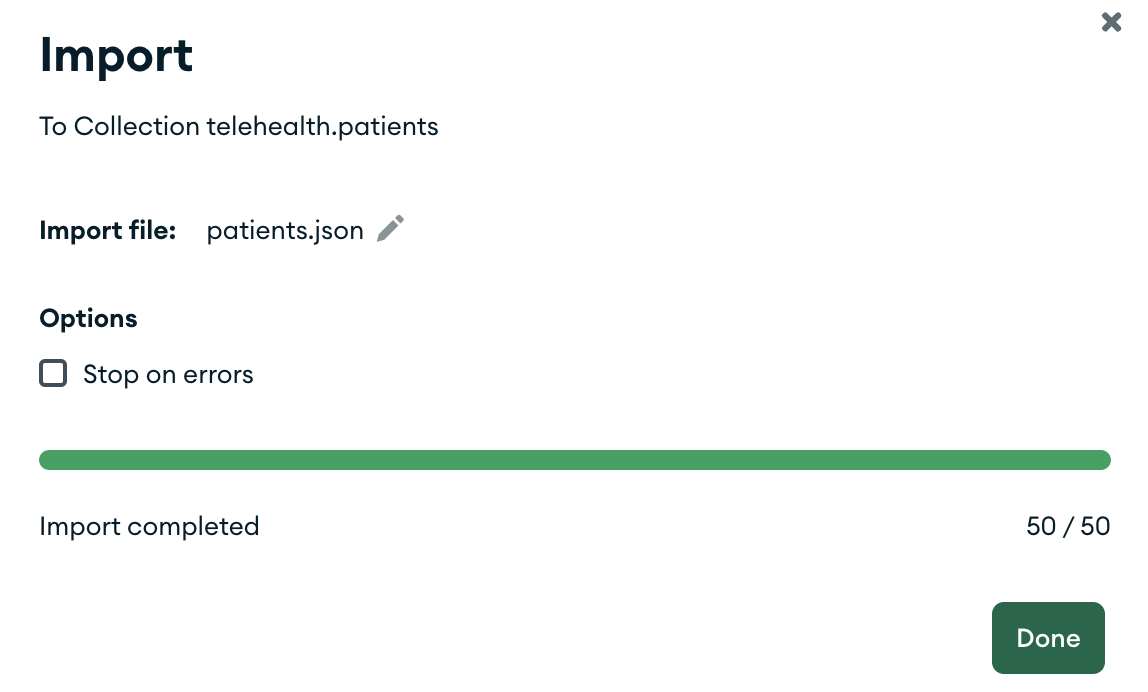
Task: Confirm the completed import with Done
Action: click(1048, 637)
